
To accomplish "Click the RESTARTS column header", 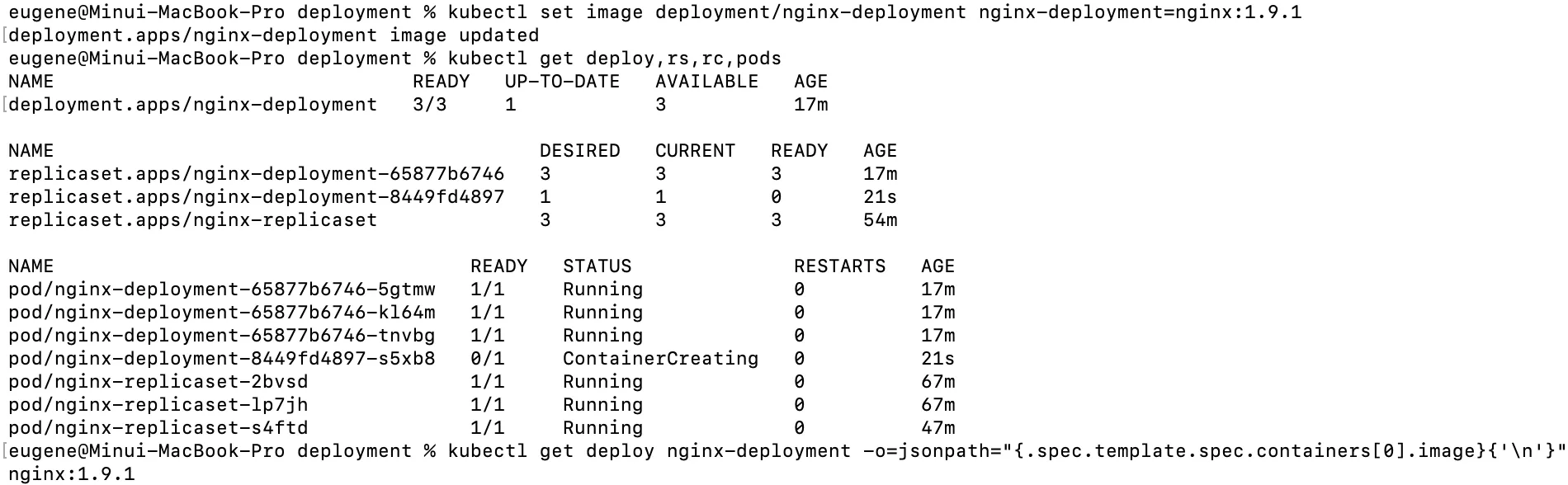I will (839, 266).
